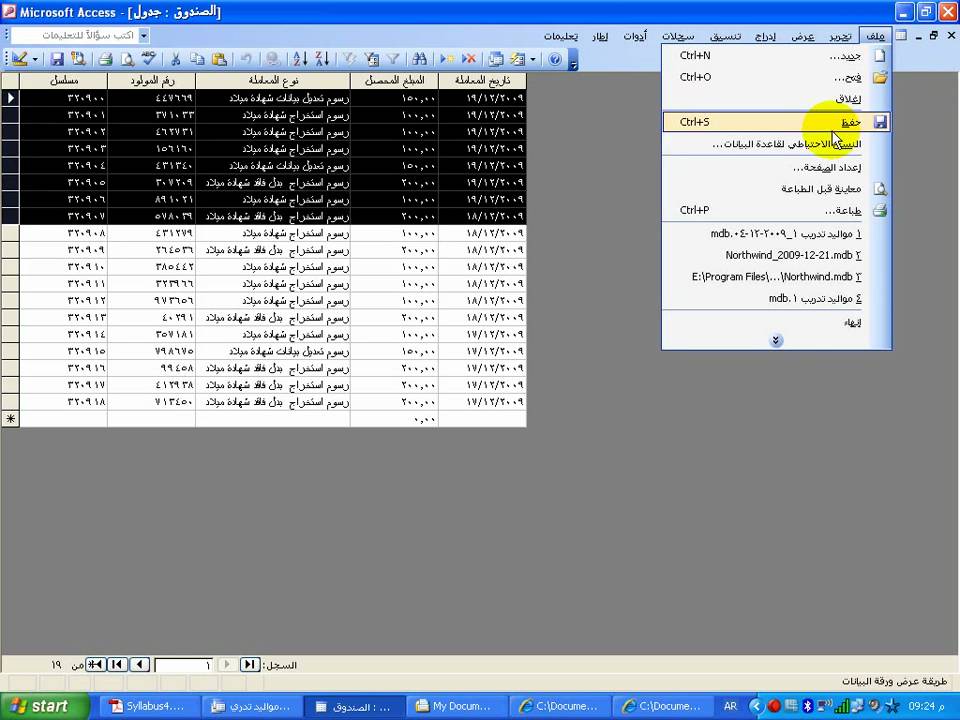Expand the help question box dropdown arrow
The image size is (960, 720).
pos(144,36)
